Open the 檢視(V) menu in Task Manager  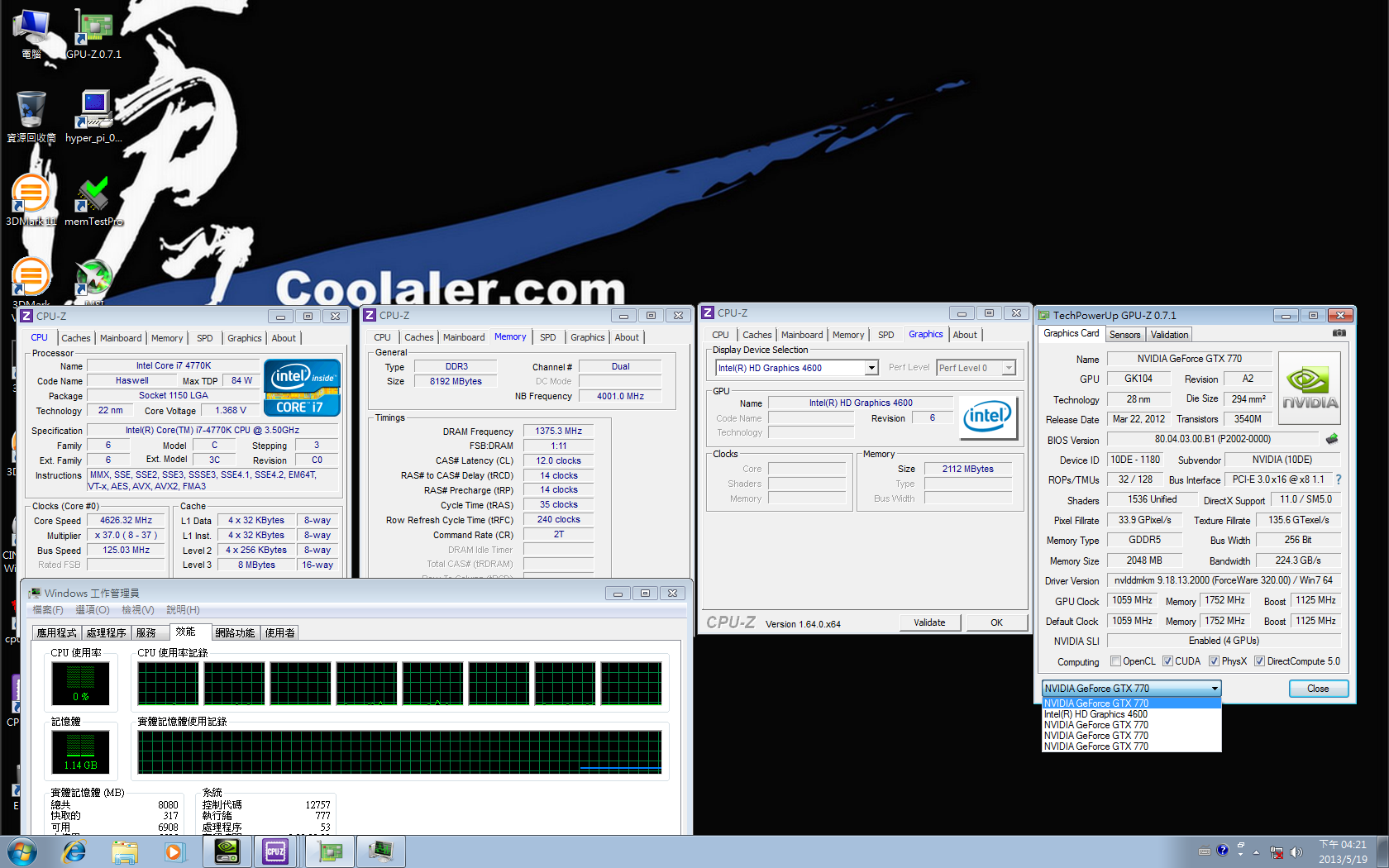(138, 610)
